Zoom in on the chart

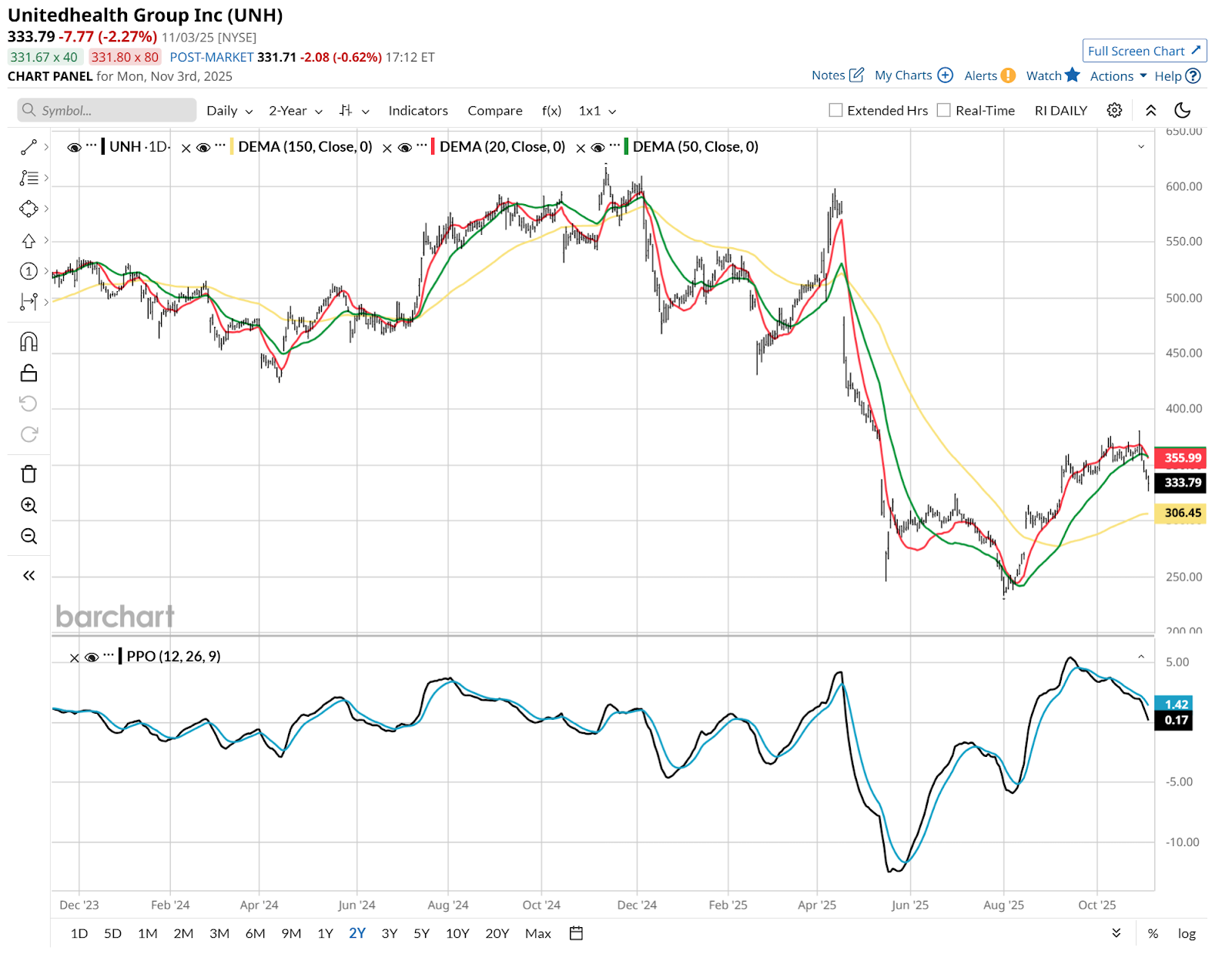(x=28, y=505)
